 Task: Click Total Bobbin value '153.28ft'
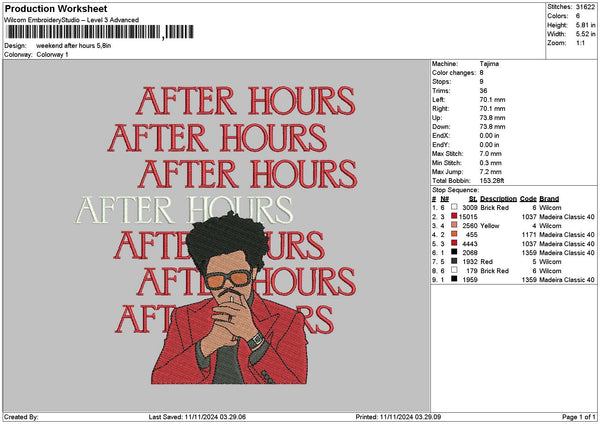[x=492, y=181]
